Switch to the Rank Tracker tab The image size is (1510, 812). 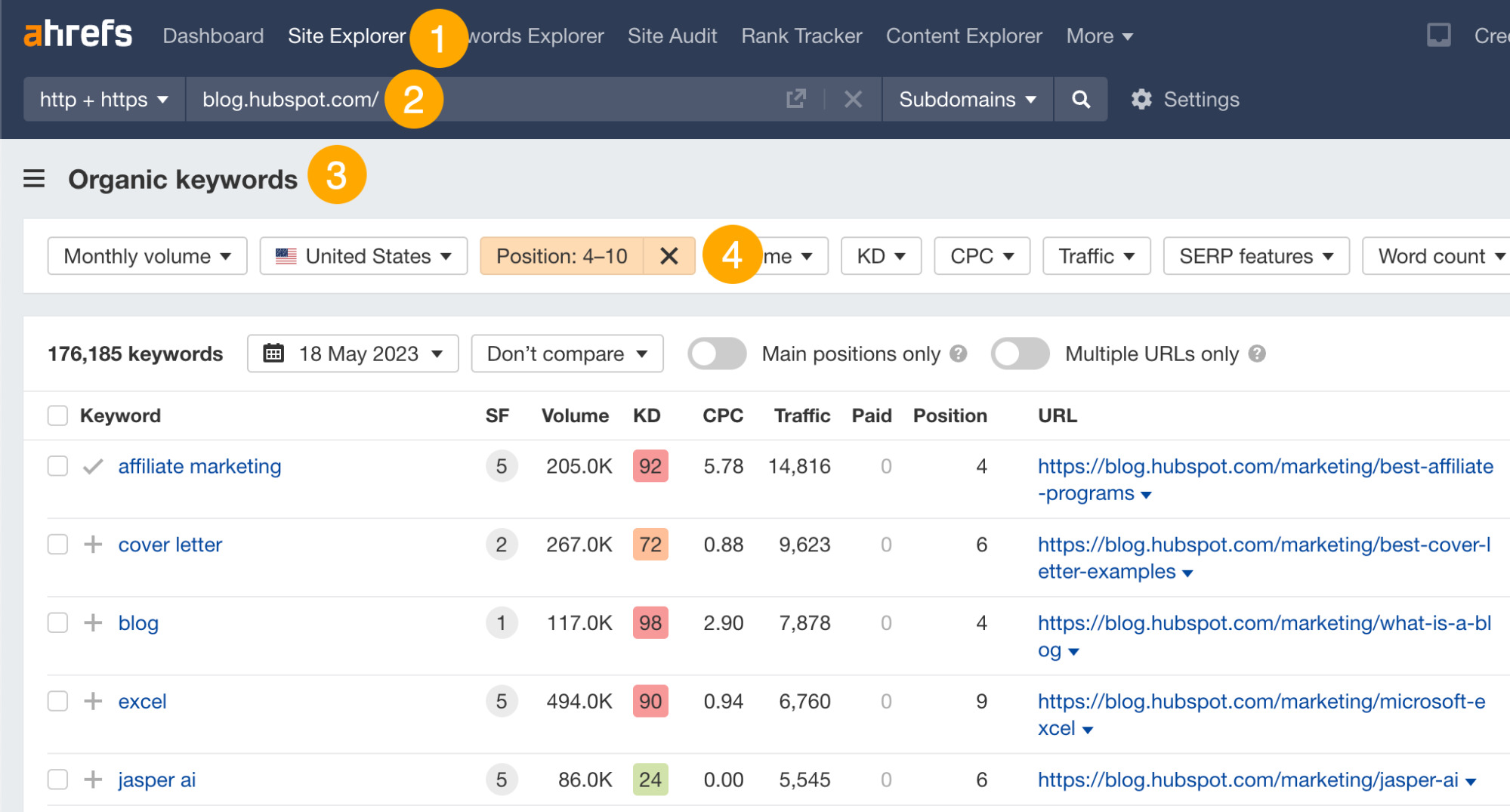801,36
